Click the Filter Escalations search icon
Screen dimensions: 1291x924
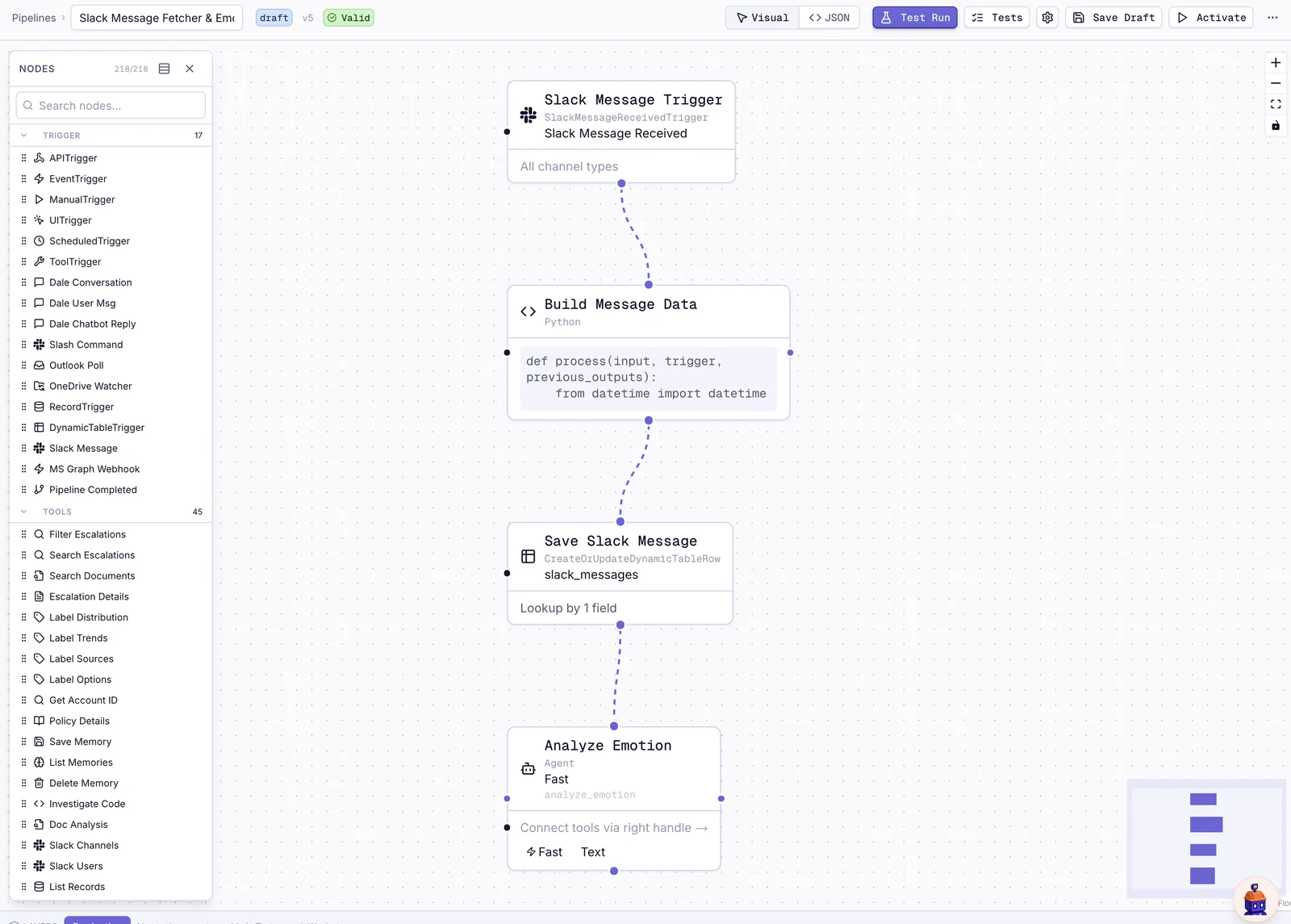pyautogui.click(x=39, y=534)
